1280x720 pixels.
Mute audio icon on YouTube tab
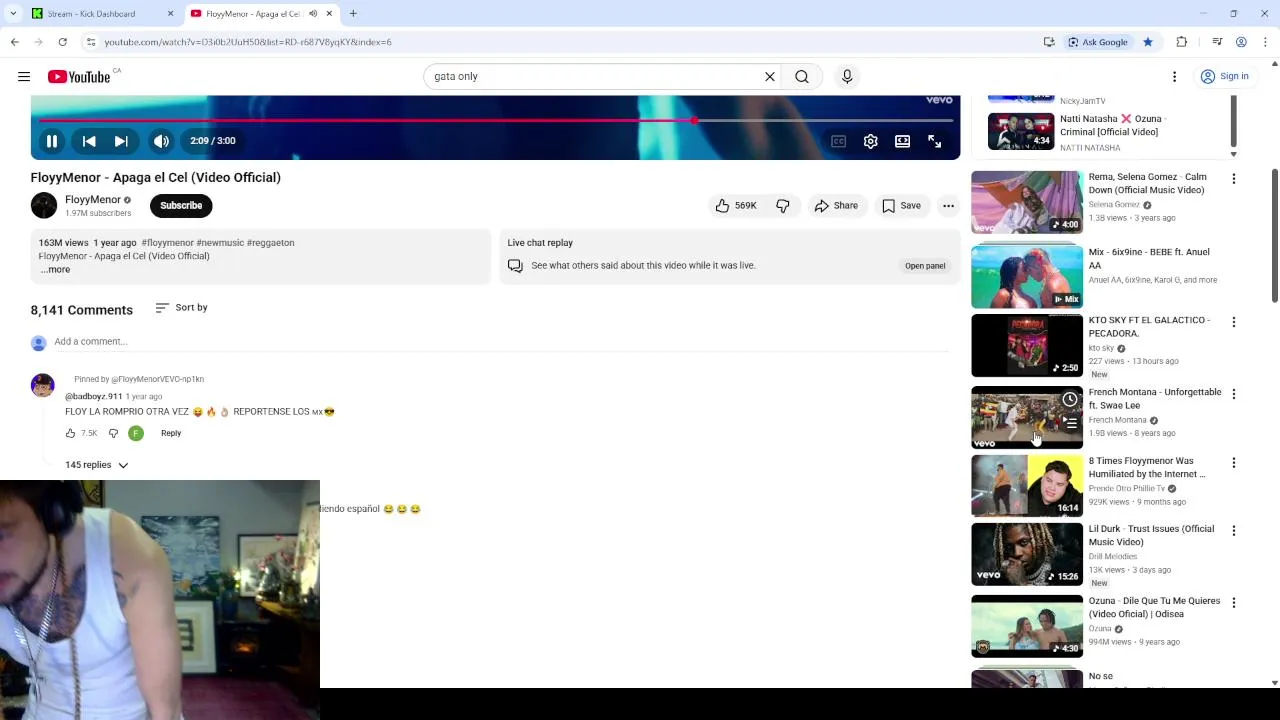313,14
